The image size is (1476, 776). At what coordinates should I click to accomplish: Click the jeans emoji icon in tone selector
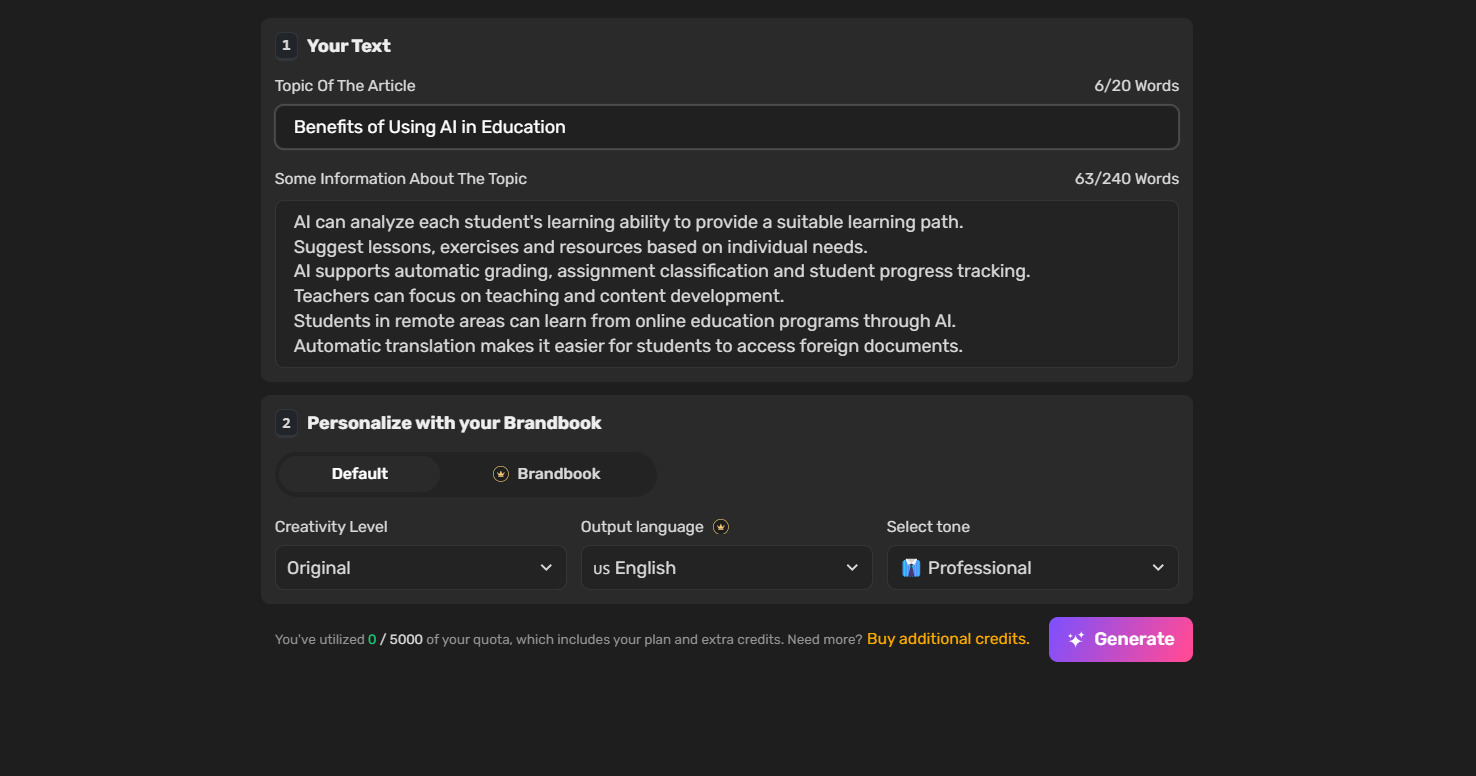(910, 568)
